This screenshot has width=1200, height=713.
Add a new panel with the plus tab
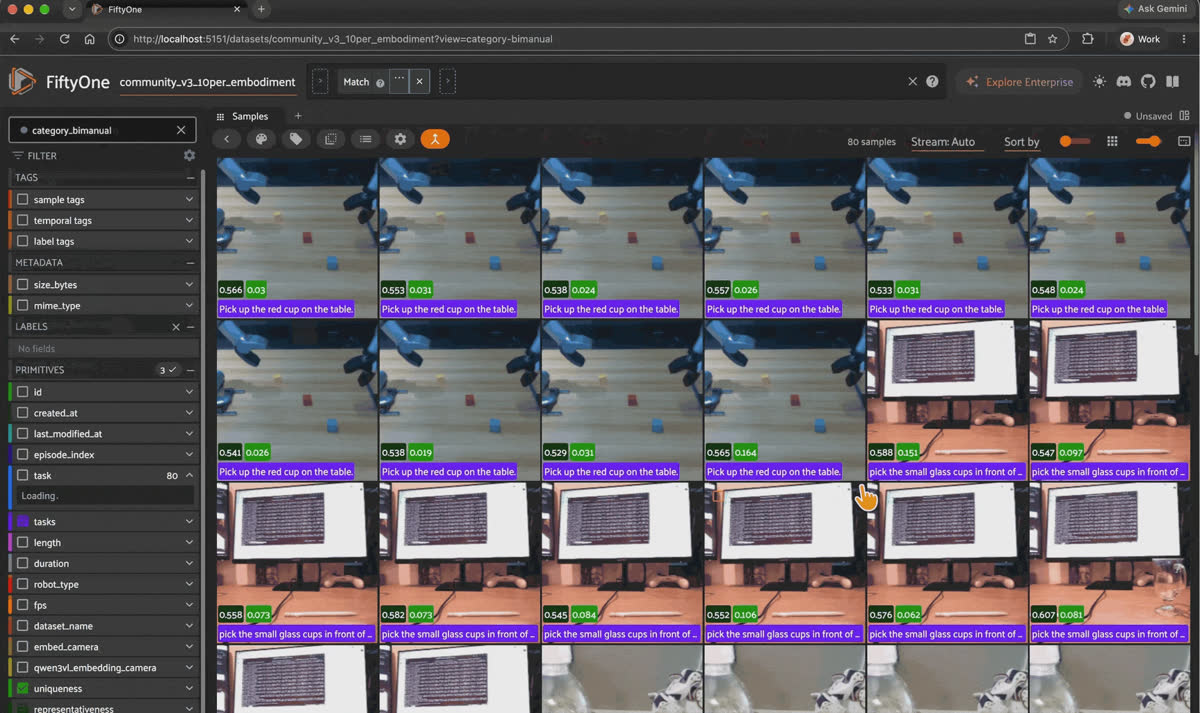[x=298, y=116]
